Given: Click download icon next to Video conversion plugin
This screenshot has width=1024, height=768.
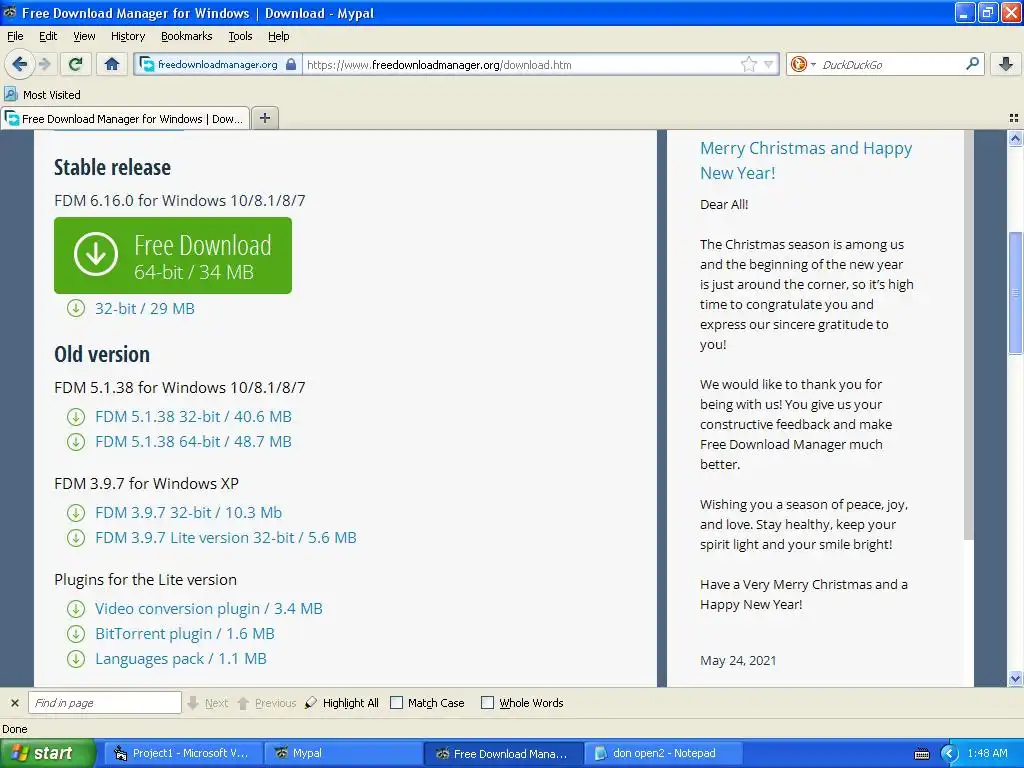Looking at the screenshot, I should 76,609.
